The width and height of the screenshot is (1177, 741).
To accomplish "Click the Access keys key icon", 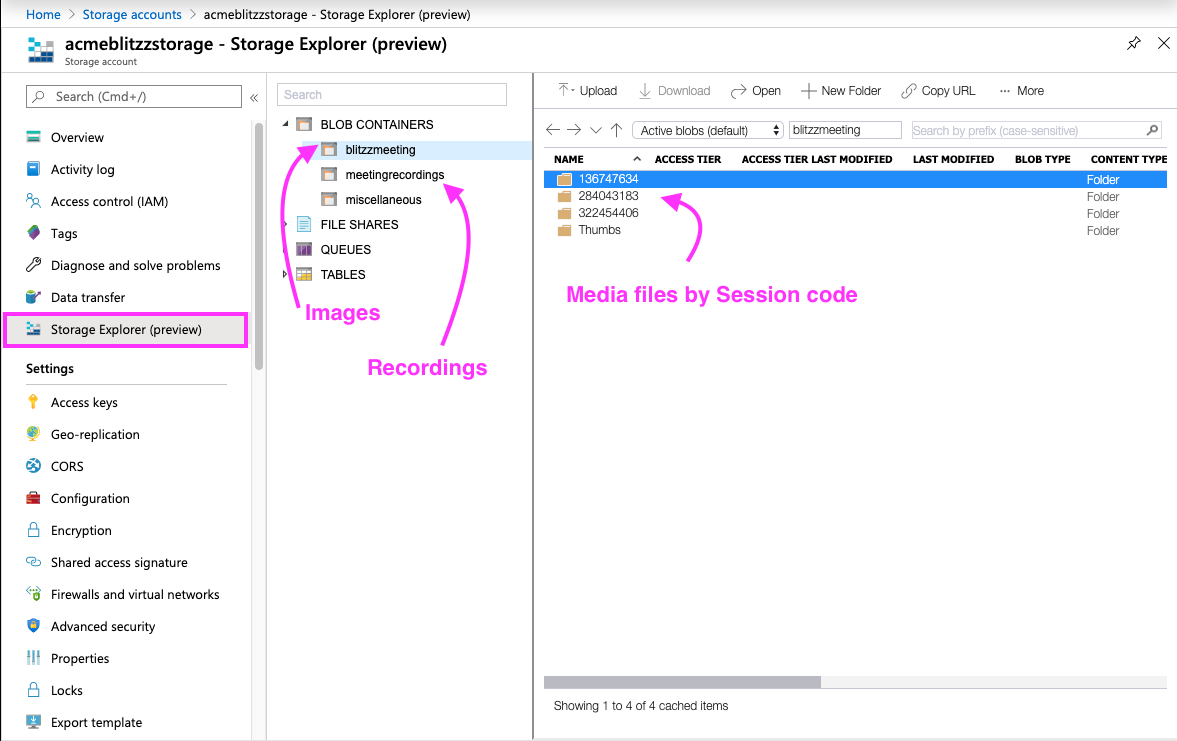I will coord(33,402).
